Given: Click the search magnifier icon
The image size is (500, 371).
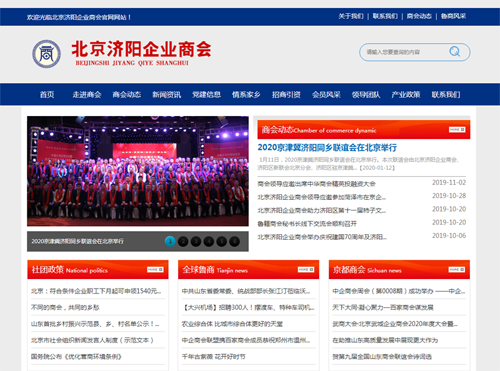Looking at the screenshot, I should click(x=455, y=51).
